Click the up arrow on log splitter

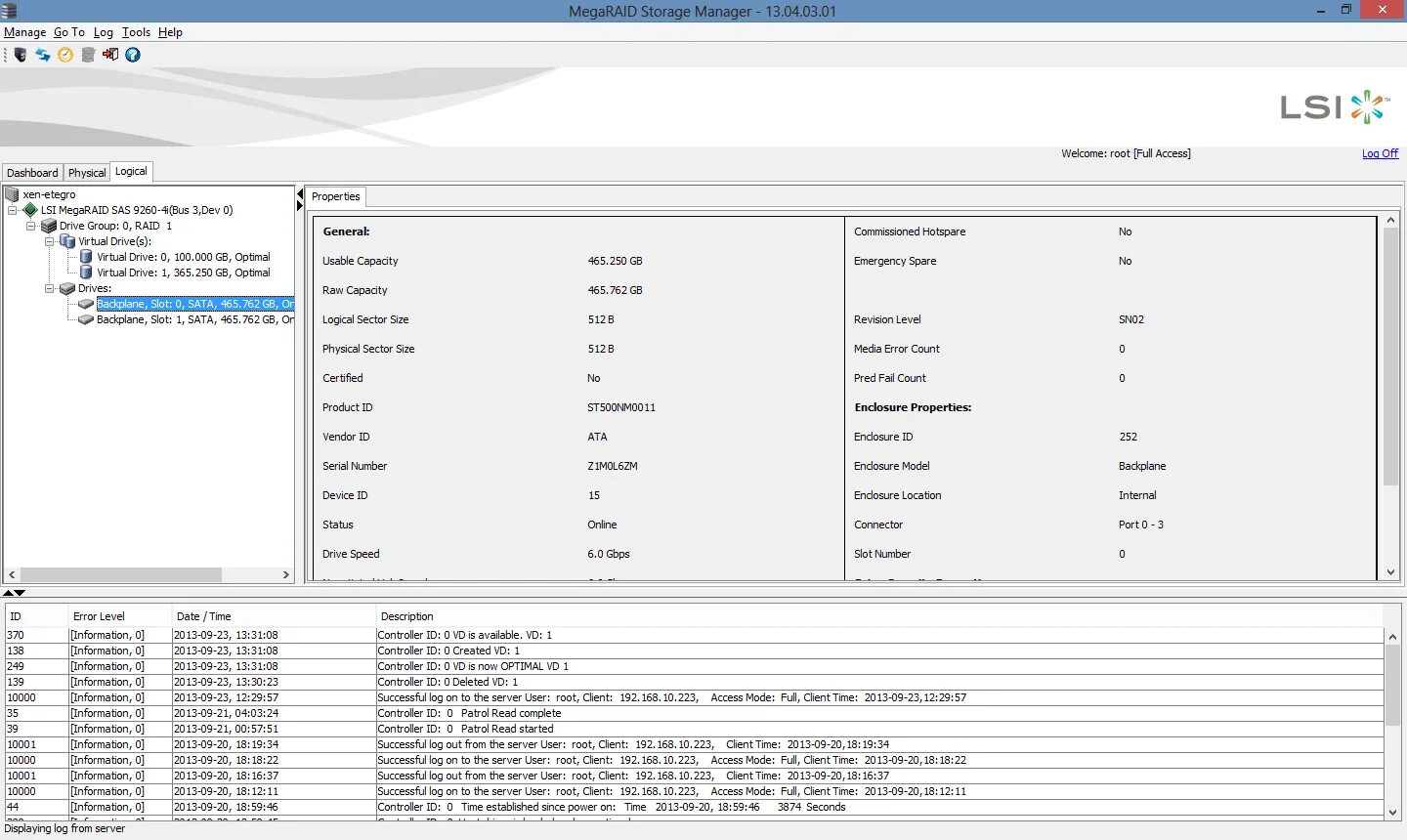coord(9,593)
